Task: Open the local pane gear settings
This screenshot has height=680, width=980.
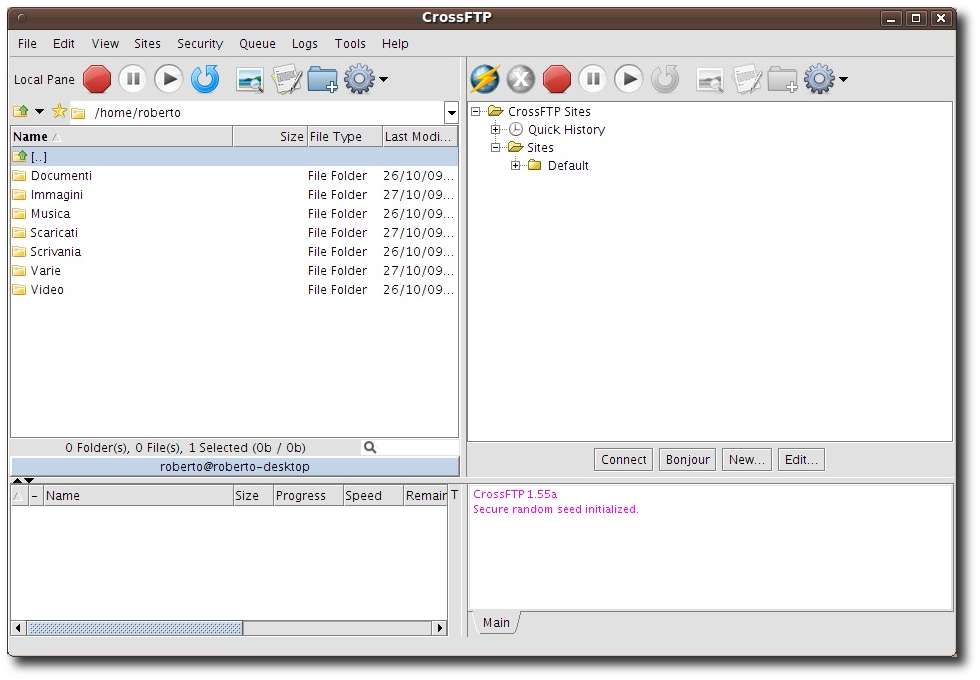Action: pyautogui.click(x=359, y=79)
